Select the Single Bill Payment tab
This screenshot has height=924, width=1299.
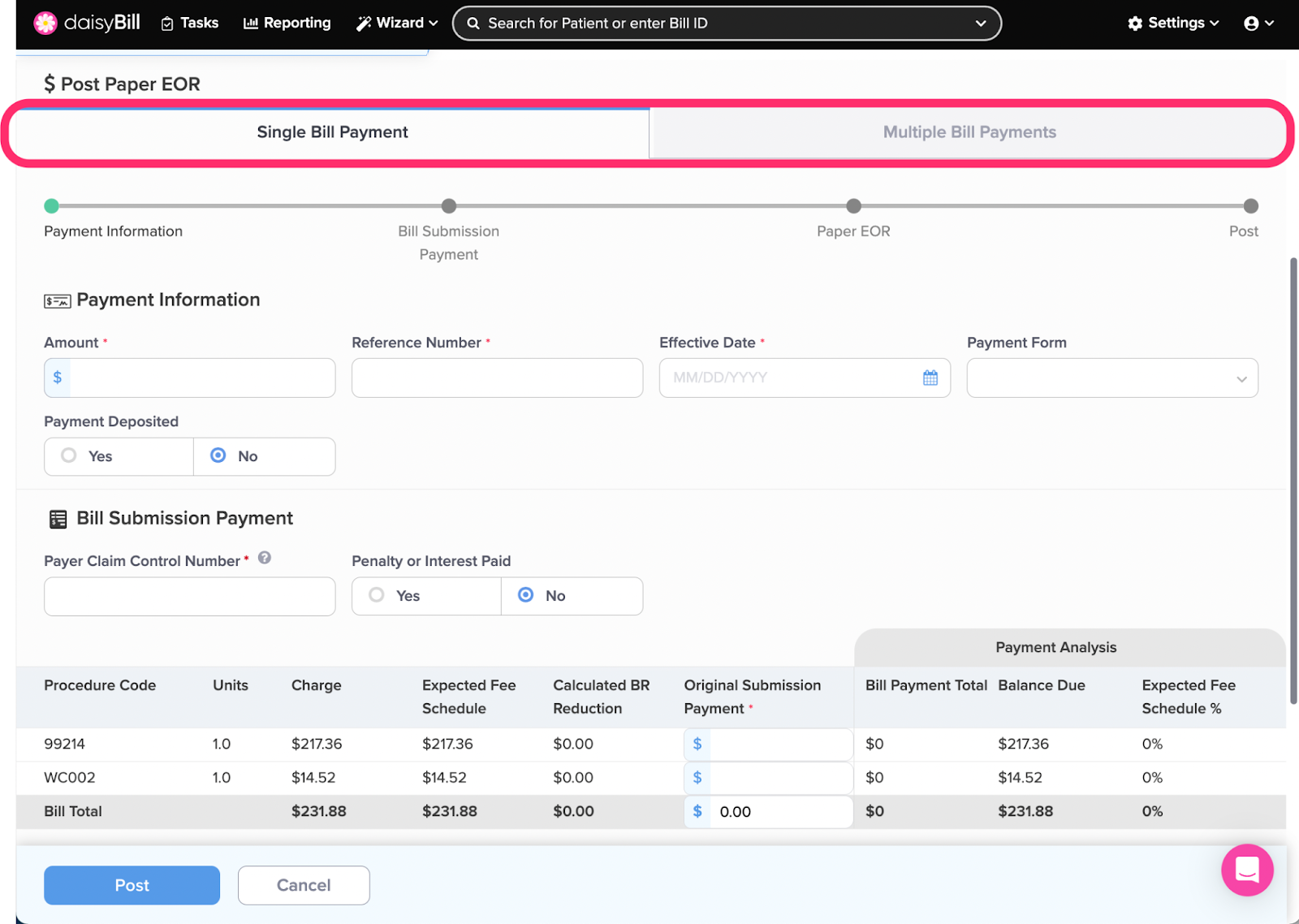[332, 132]
